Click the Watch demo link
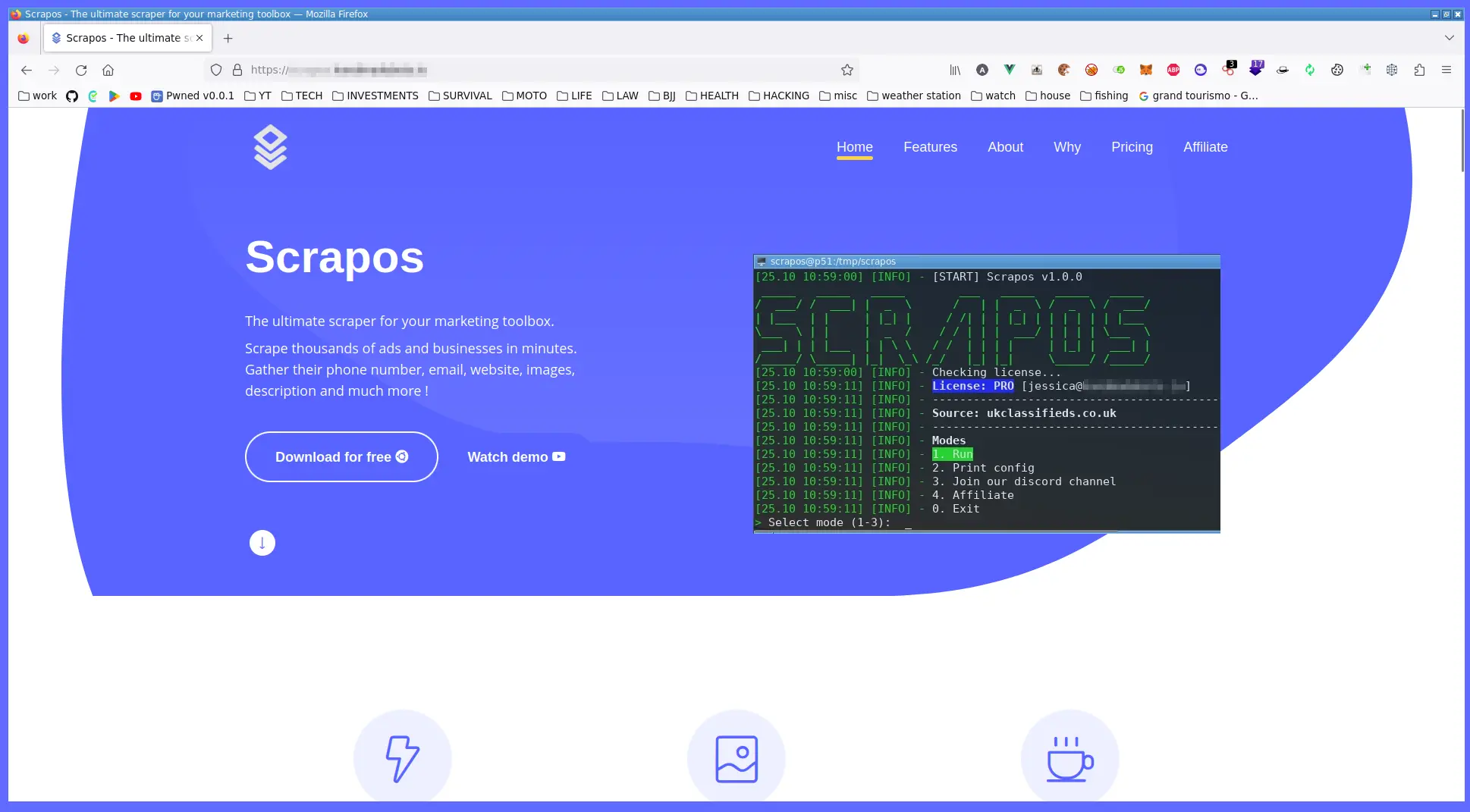This screenshot has height=812, width=1470. coord(517,456)
